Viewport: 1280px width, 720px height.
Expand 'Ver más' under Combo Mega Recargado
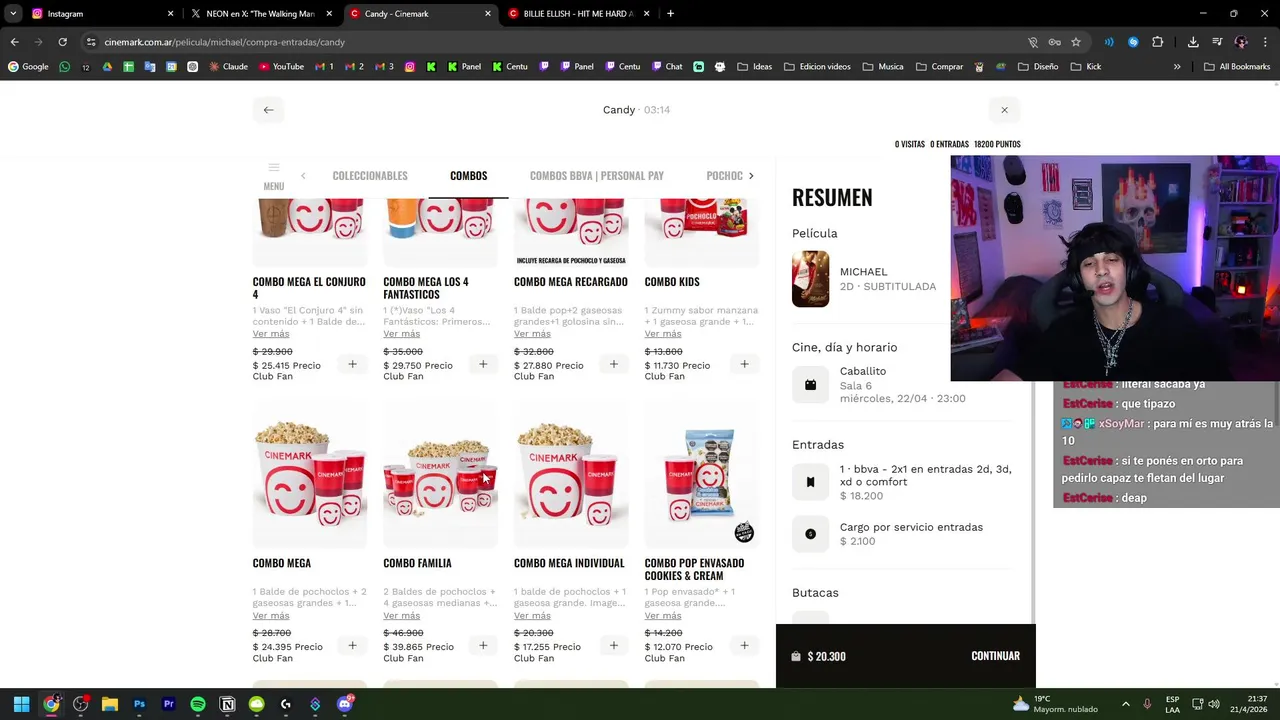pyautogui.click(x=532, y=334)
